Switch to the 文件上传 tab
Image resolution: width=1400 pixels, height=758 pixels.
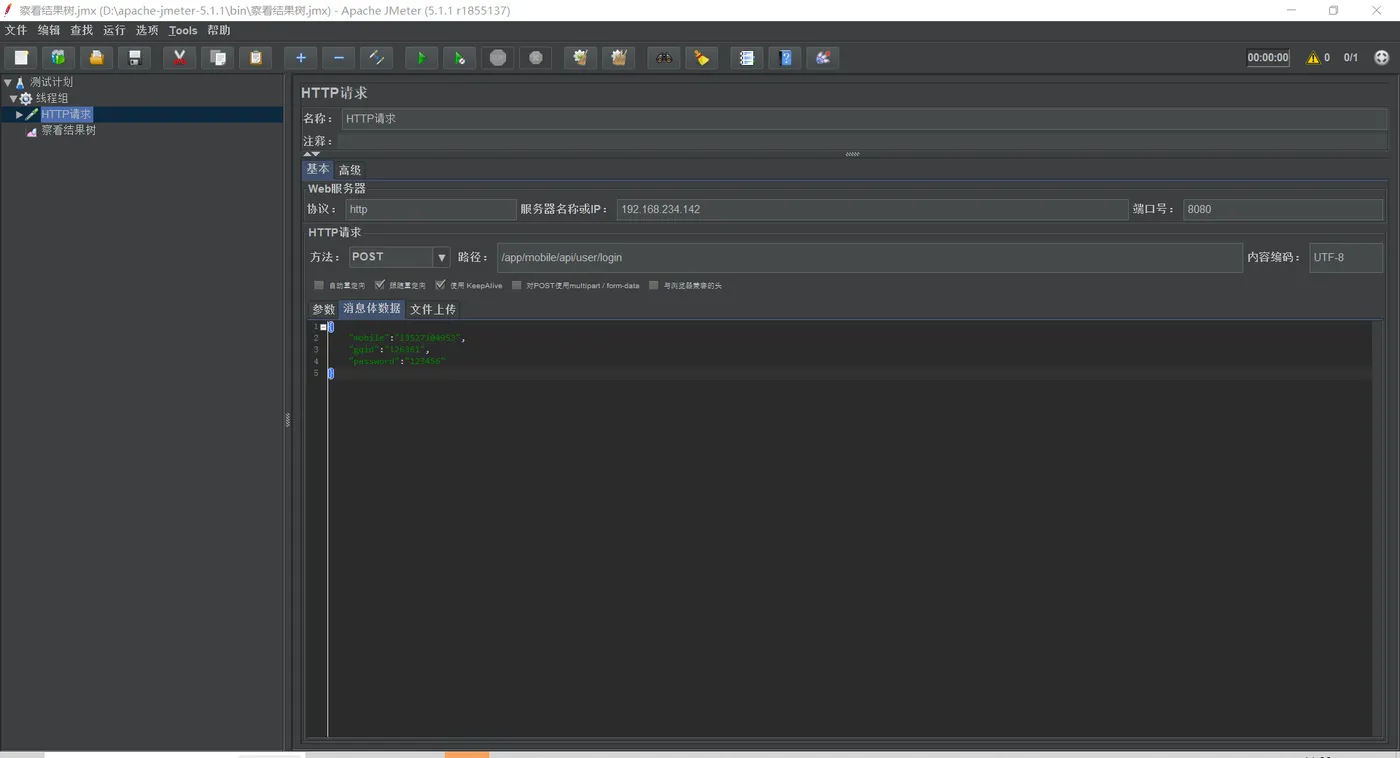click(433, 309)
